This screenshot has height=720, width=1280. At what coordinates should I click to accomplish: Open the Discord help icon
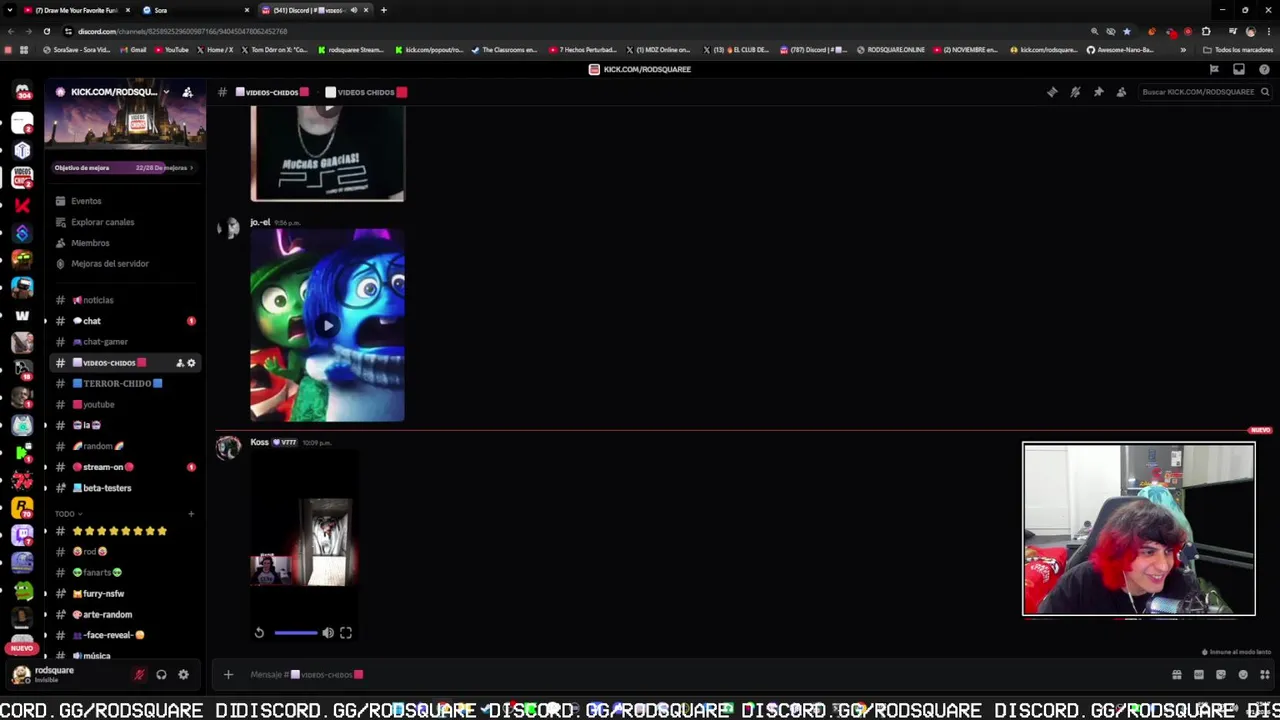point(1264,69)
